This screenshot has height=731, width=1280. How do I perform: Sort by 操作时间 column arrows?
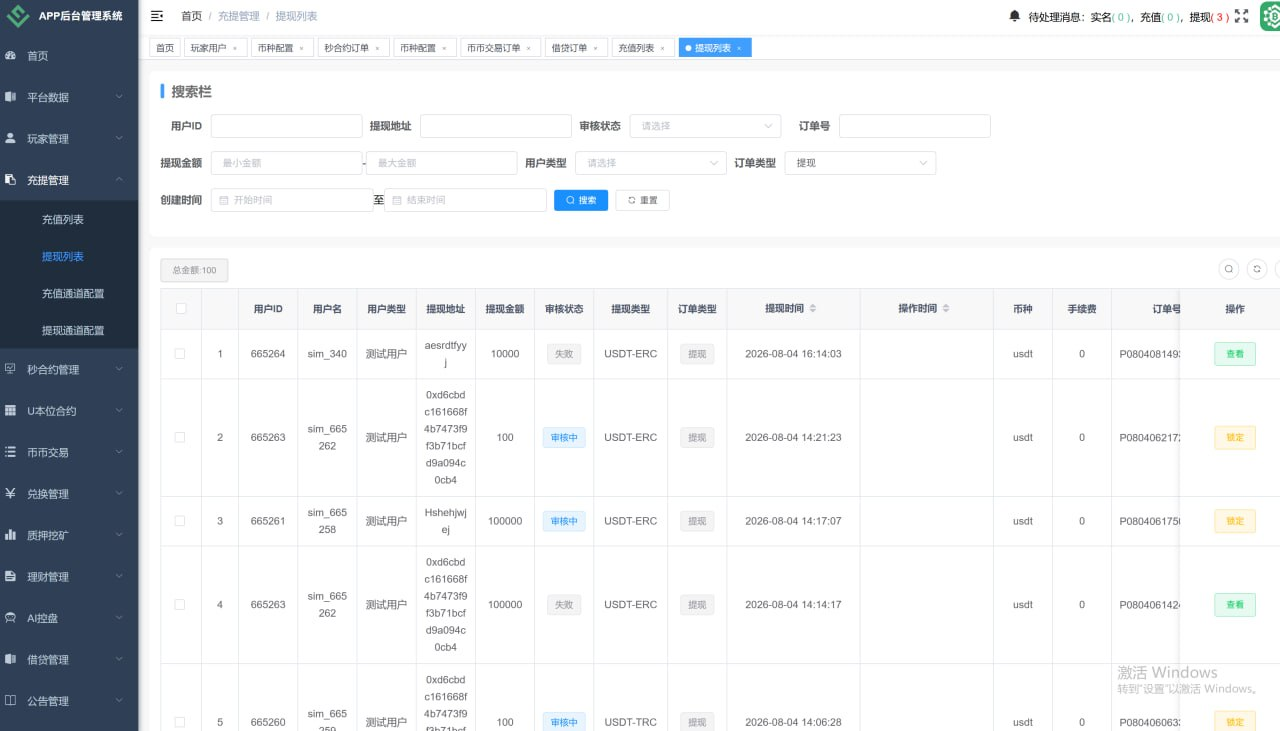(x=946, y=309)
